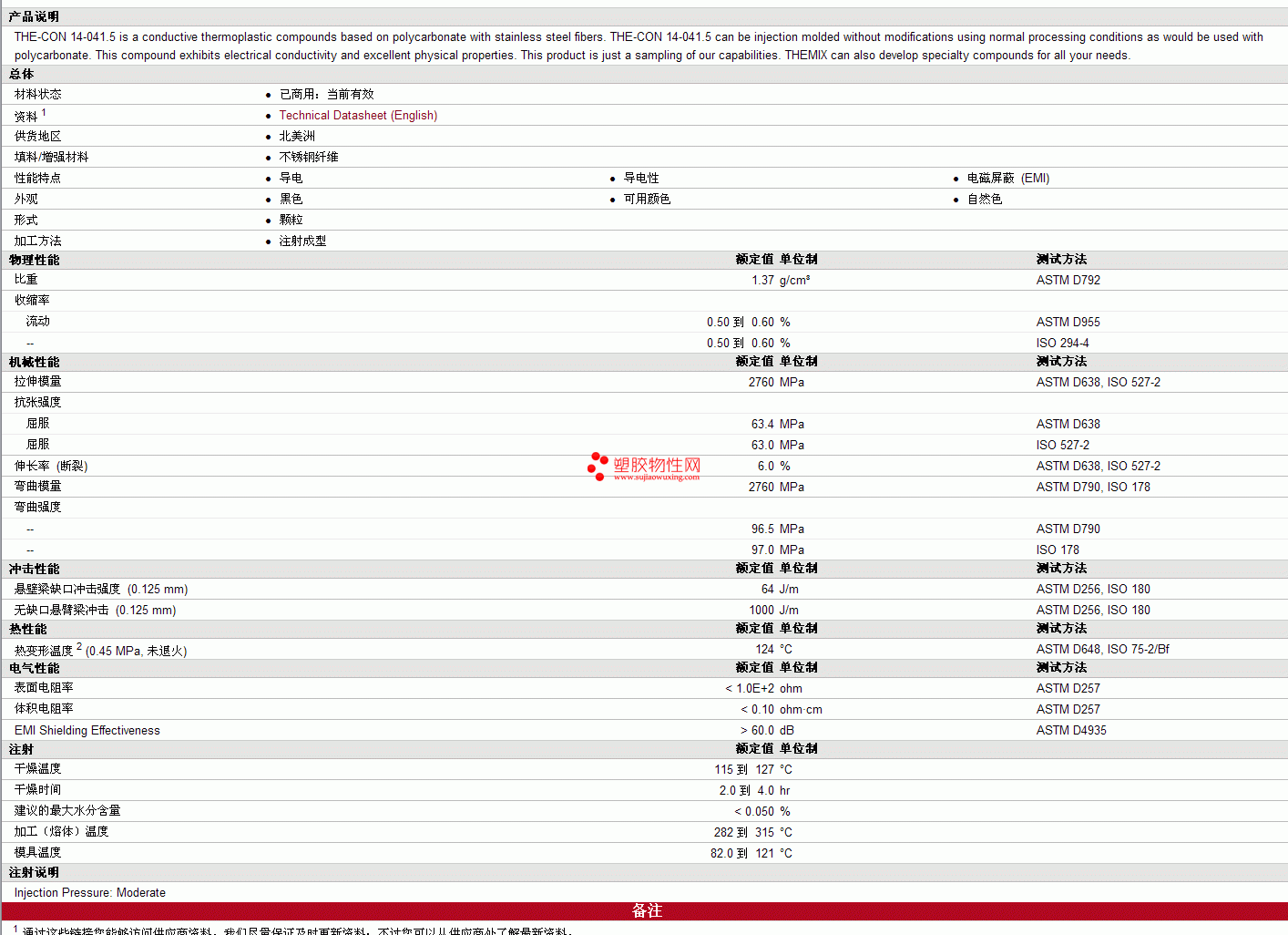Image resolution: width=1288 pixels, height=935 pixels.
Task: Select the heat deflection value 124
Action: (x=765, y=650)
